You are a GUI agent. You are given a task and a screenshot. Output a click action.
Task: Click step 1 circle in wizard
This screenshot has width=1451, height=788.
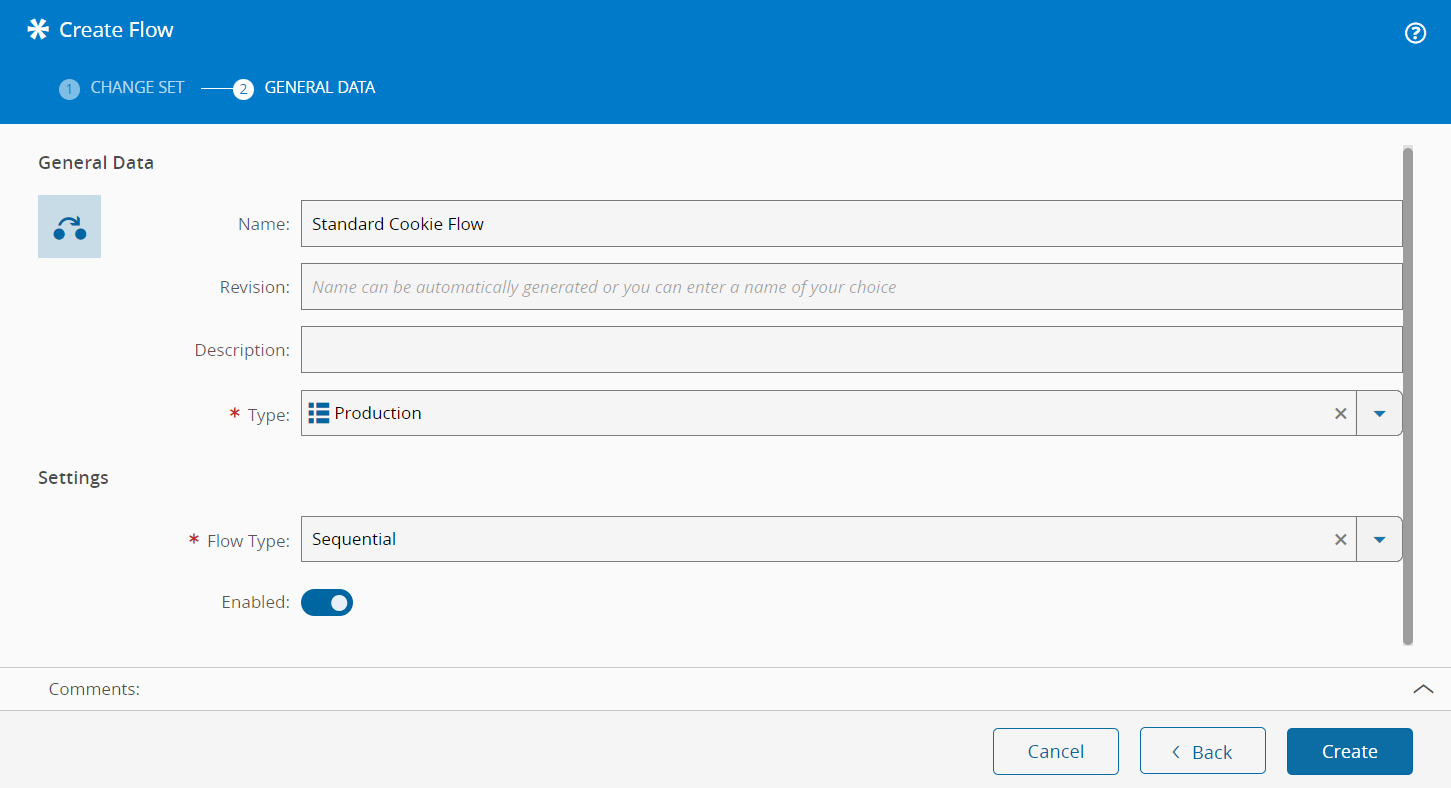click(x=69, y=89)
